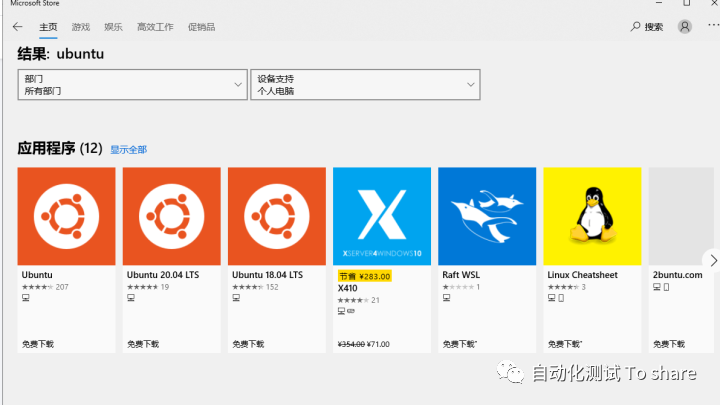720x405 pixels.
Task: Open the Ubuntu app tile icon
Action: pos(67,216)
